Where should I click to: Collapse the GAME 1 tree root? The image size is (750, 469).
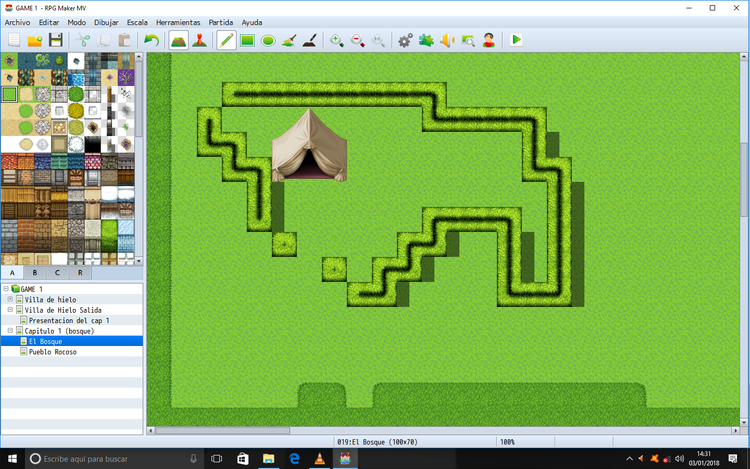[x=6, y=289]
